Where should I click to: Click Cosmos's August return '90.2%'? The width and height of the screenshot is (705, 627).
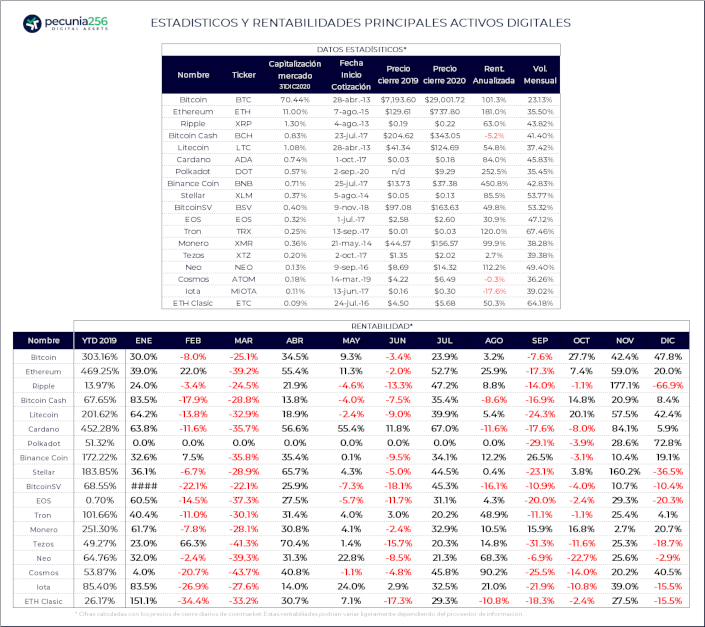click(494, 573)
